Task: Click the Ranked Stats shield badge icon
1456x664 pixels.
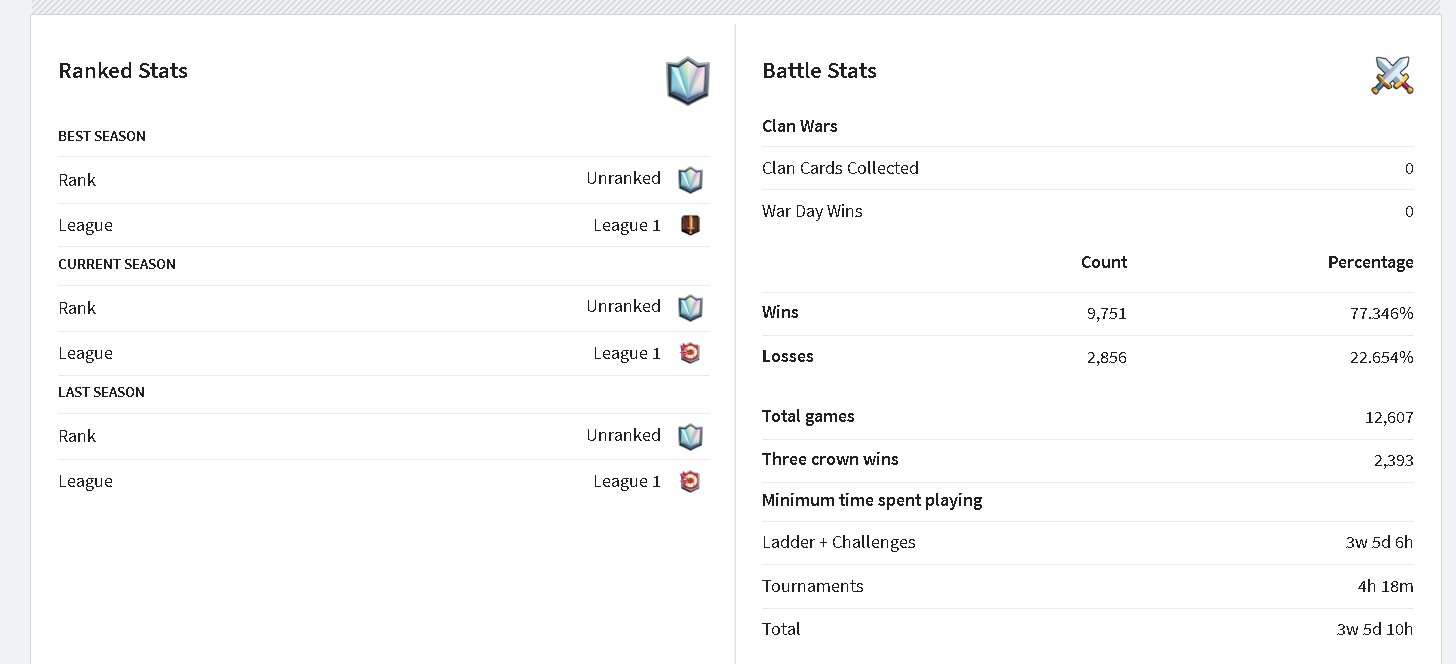Action: pos(688,80)
